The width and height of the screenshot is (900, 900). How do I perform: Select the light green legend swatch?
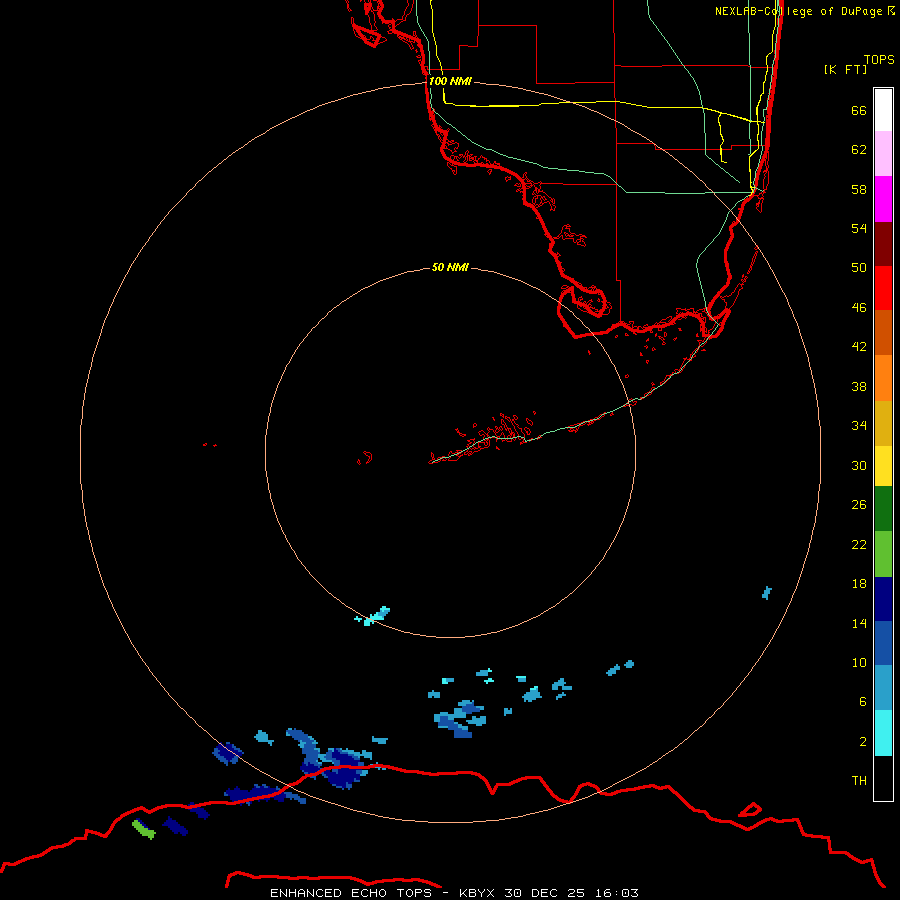pos(883,554)
